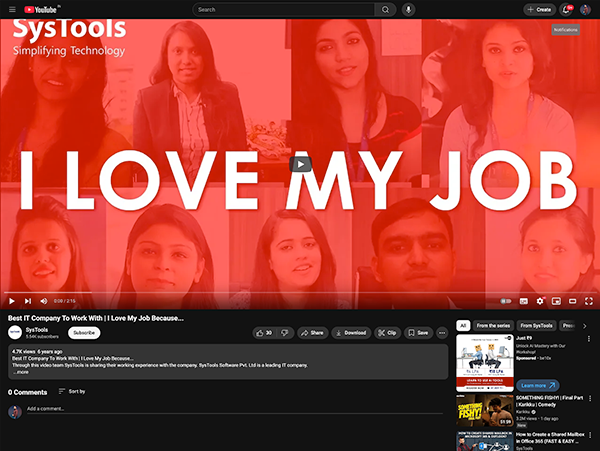Open menu for Just ₹9 ad

(589, 339)
